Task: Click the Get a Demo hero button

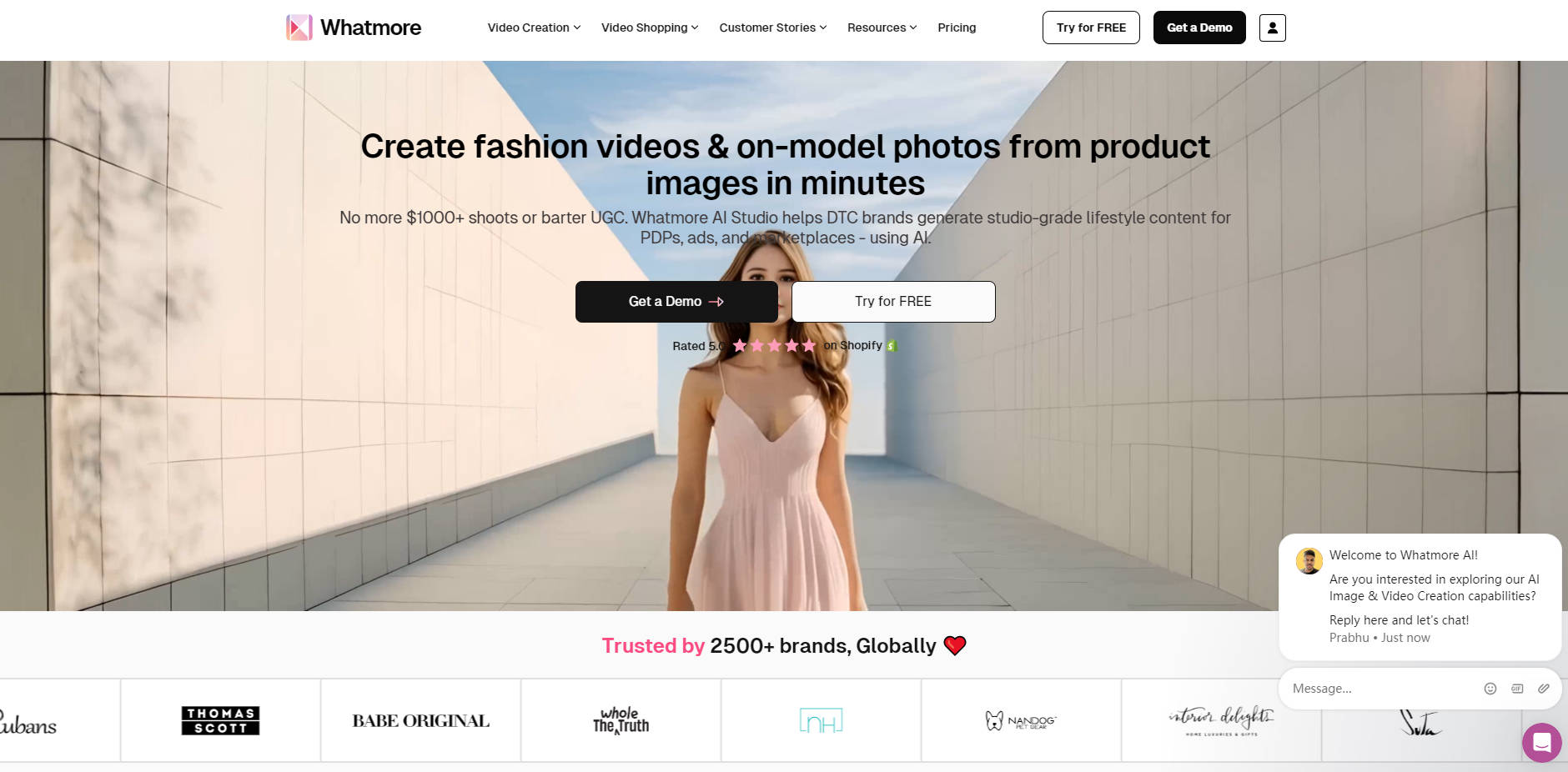Action: (676, 301)
